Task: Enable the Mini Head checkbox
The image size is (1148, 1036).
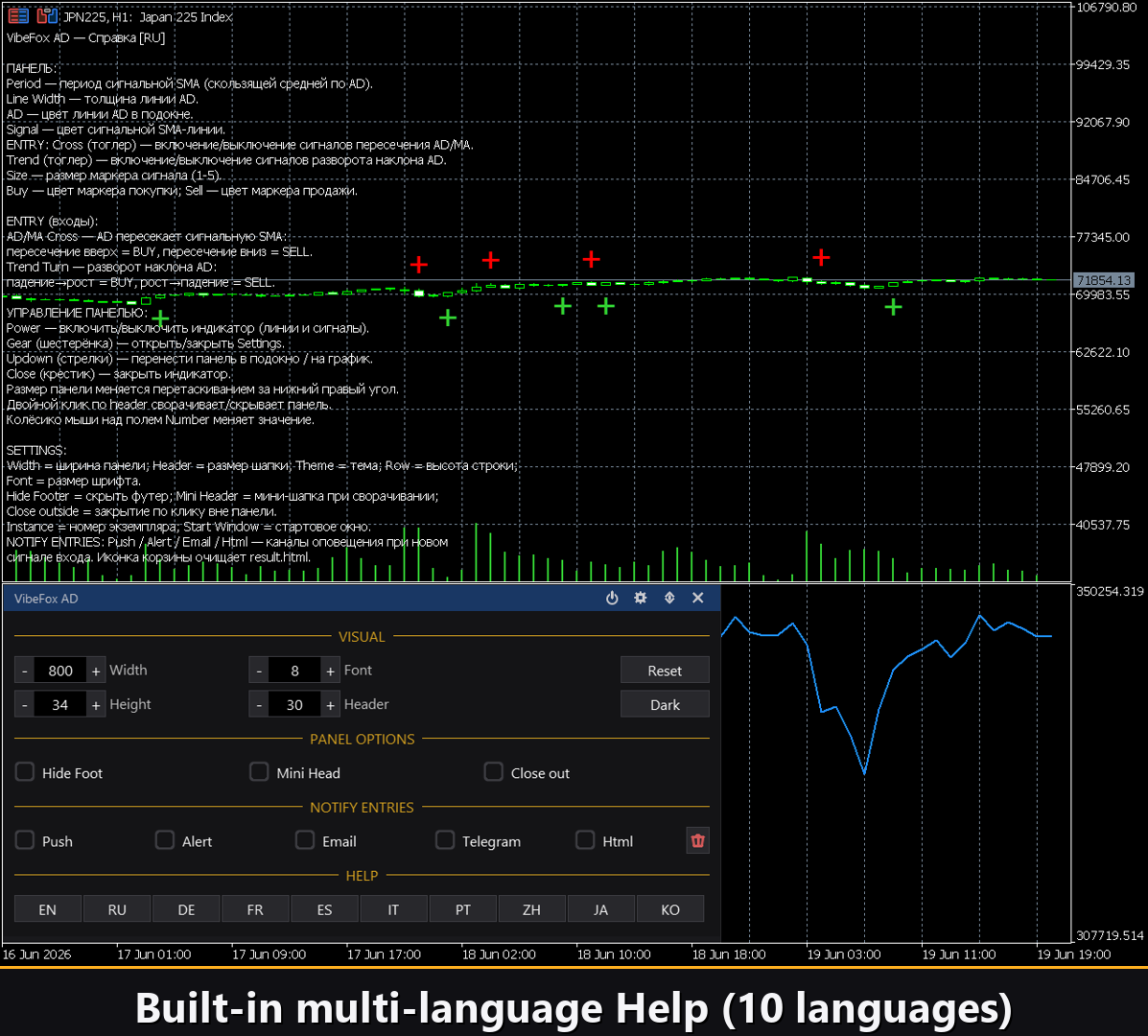Action: click(259, 771)
